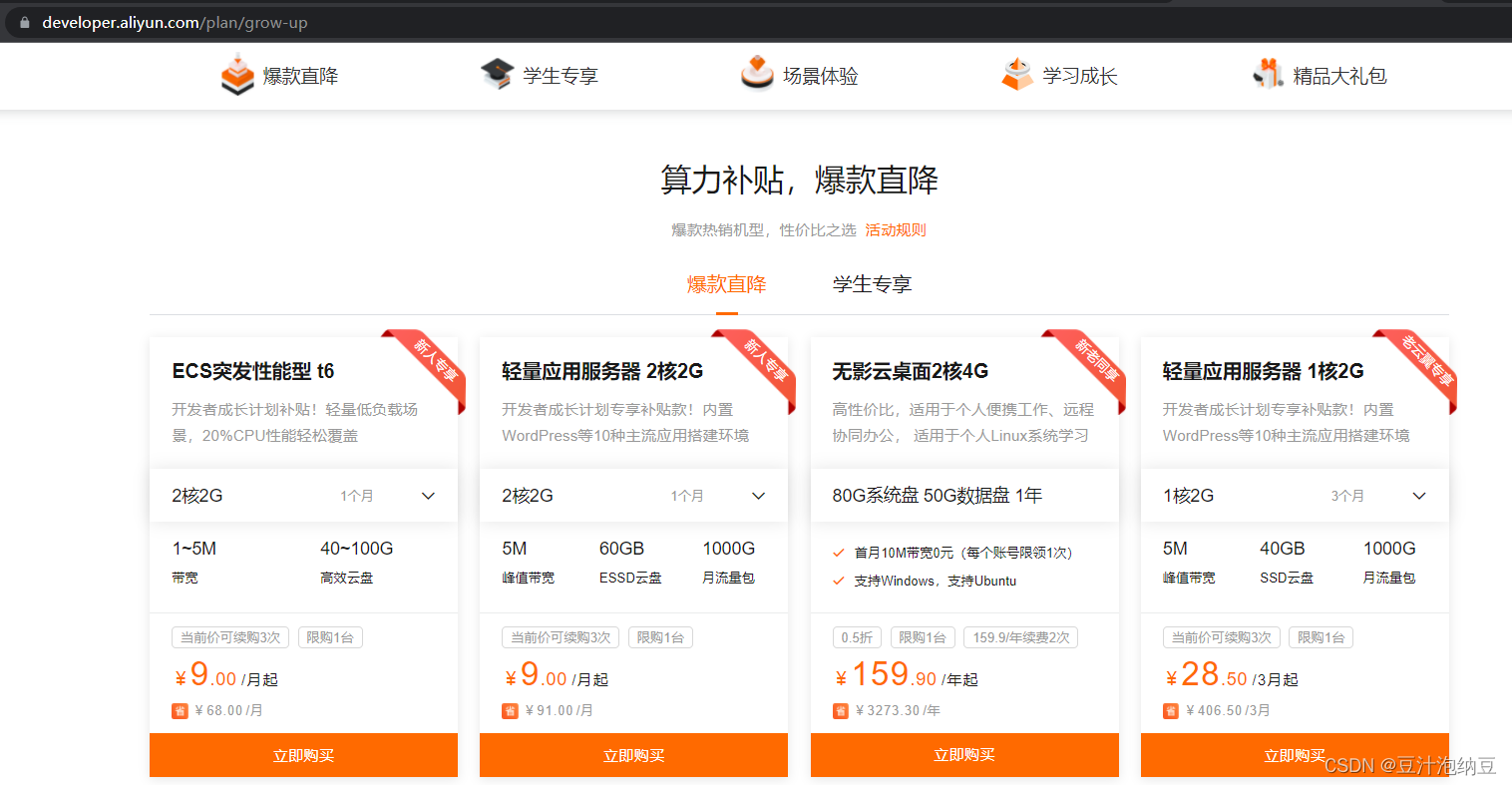Expand 轻量应用服务器 2核2G 1个月 dropdown
The height and width of the screenshot is (785, 1512).
coord(633,496)
